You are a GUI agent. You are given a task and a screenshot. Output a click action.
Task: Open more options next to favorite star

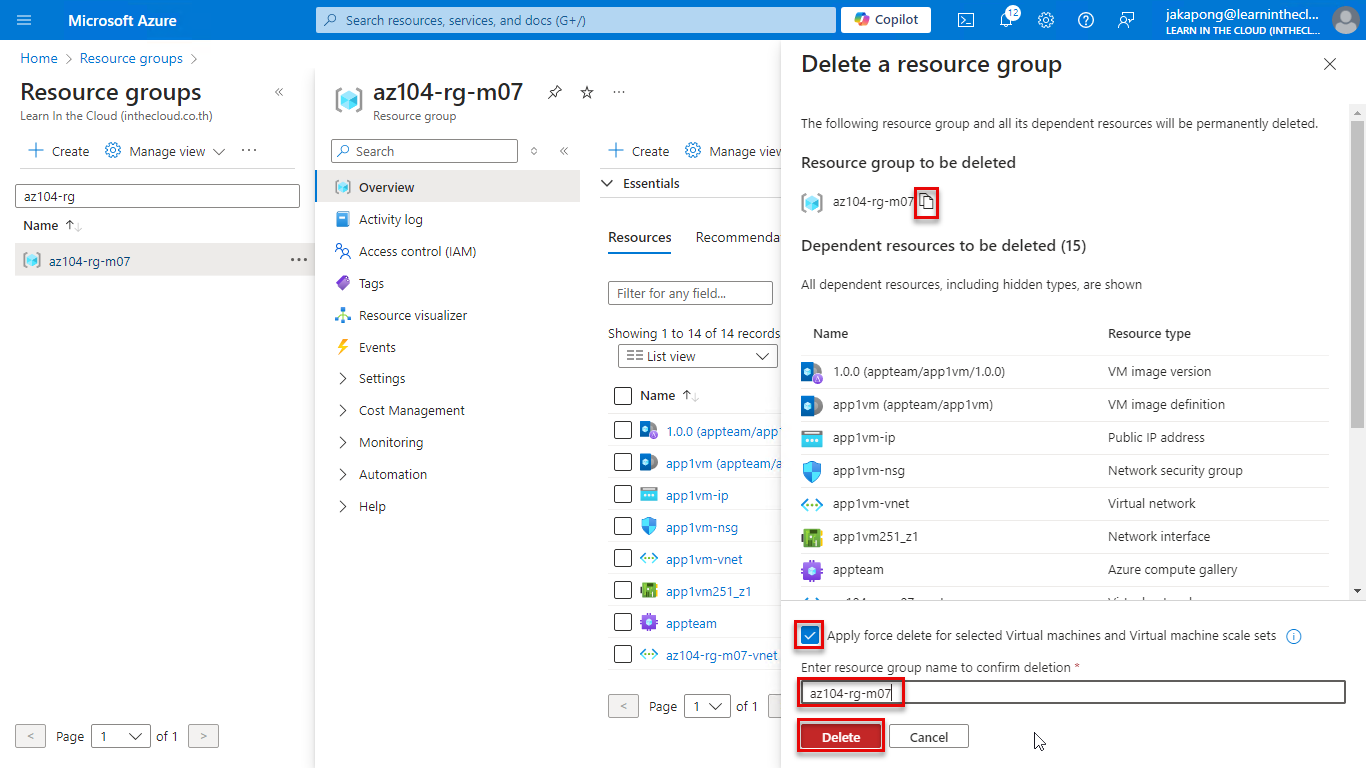pyautogui.click(x=619, y=92)
